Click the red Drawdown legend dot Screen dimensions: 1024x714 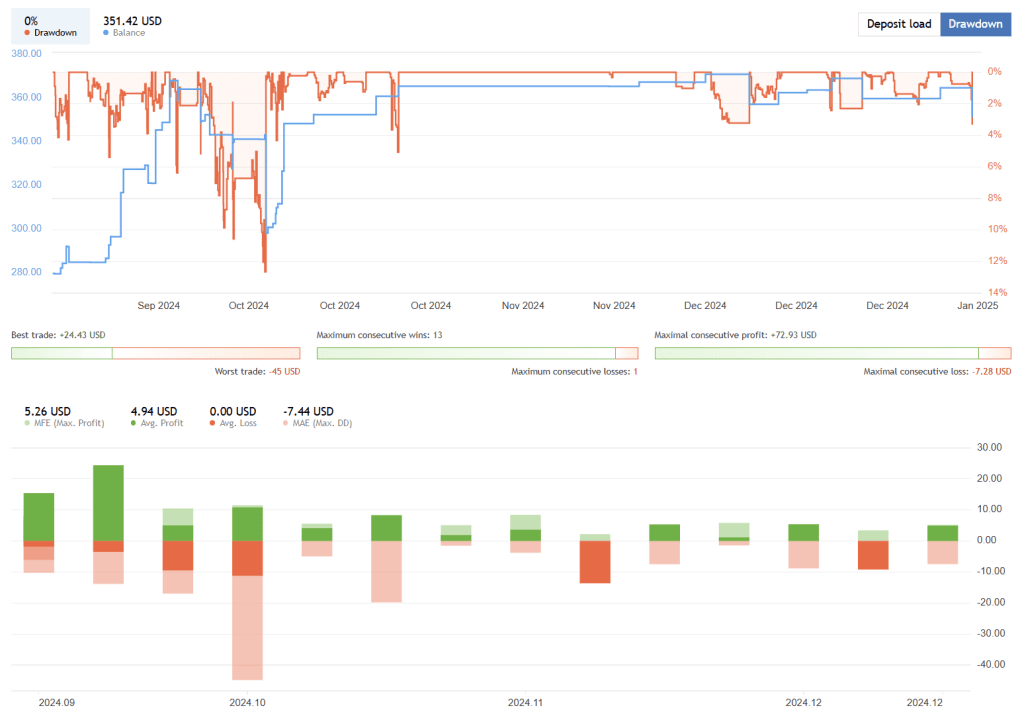pos(27,33)
